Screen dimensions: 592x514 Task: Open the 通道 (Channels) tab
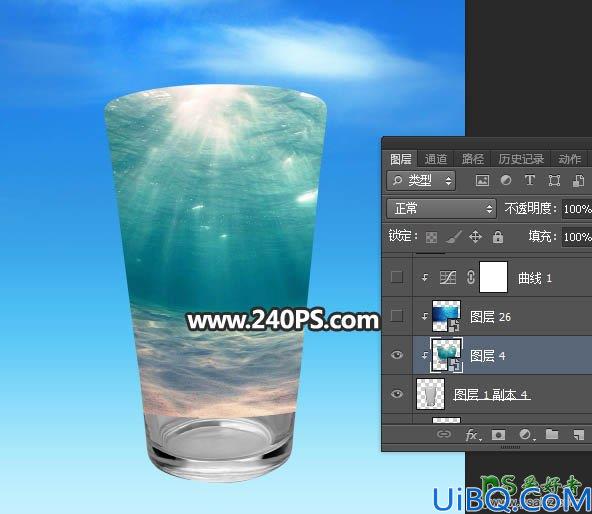tap(436, 159)
